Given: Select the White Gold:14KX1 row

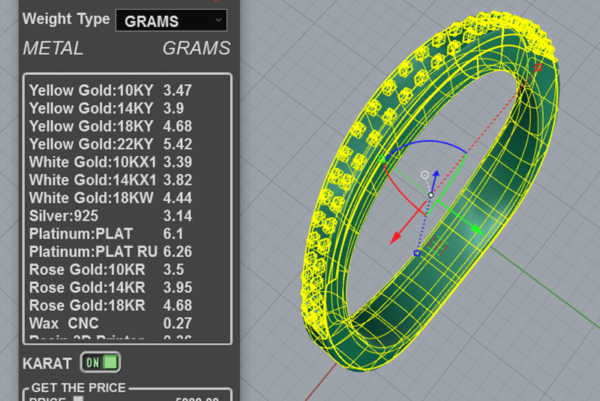Looking at the screenshot, I should pyautogui.click(x=127, y=180).
